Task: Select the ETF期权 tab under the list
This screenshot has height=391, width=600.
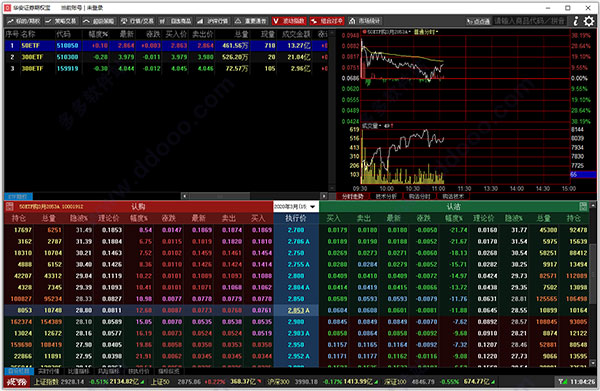Action: coord(18,196)
